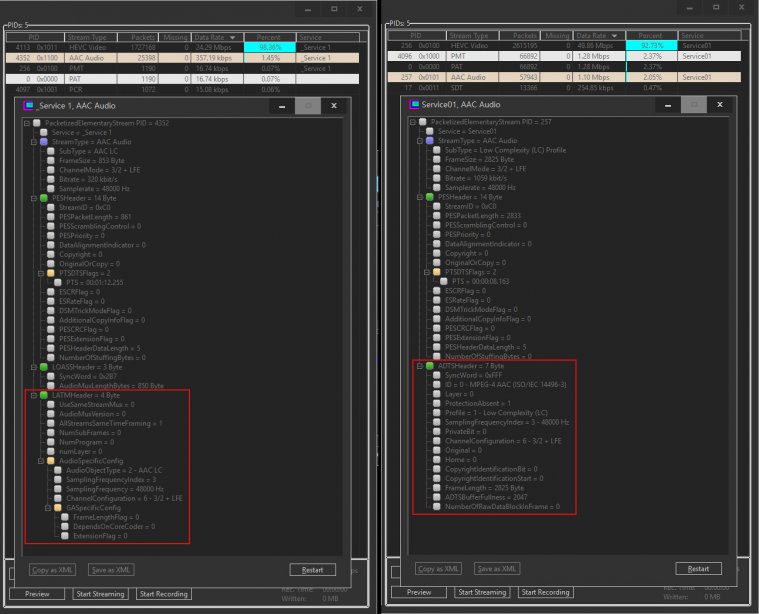The width and height of the screenshot is (759, 614).
Task: Sort by Data Rate column in right window
Action: click(x=599, y=36)
